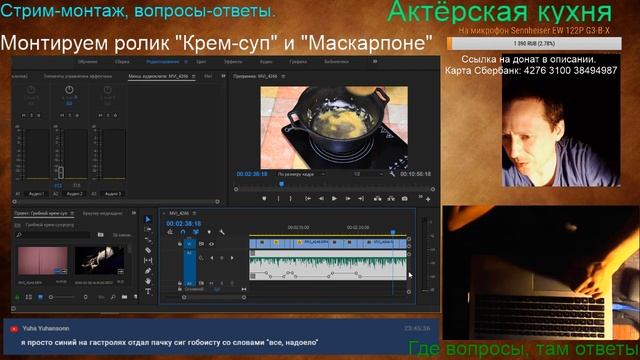Add marker in Program monitor transport

point(264,199)
